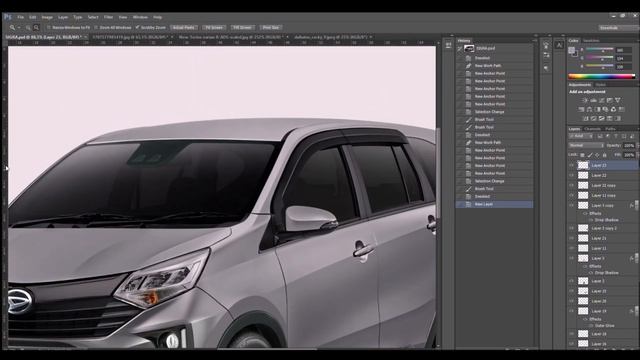Click the Print Size button
This screenshot has width=640, height=360.
tap(271, 27)
